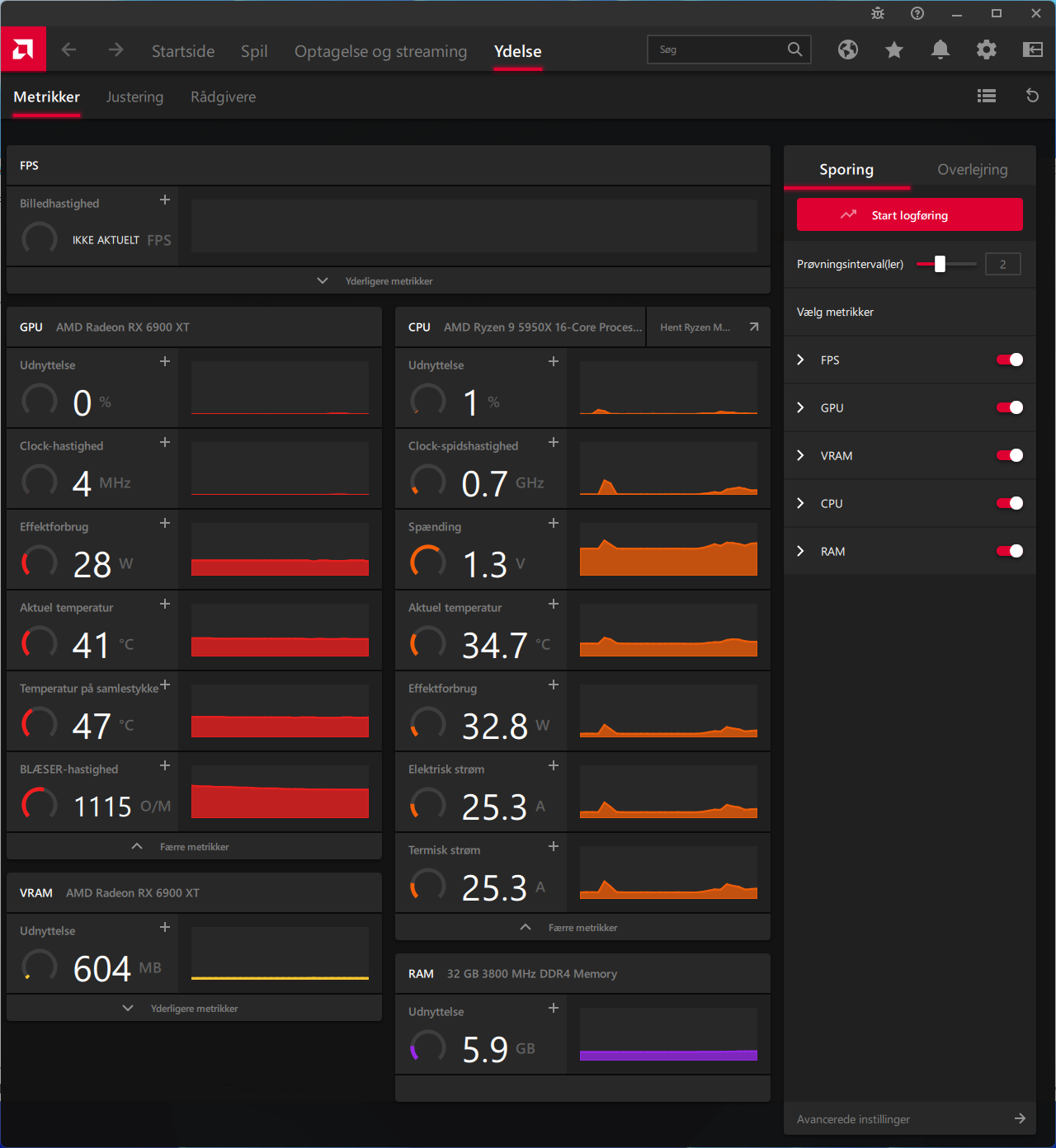Open the Spil tab
This screenshot has height=1148, width=1056.
pyautogui.click(x=254, y=51)
